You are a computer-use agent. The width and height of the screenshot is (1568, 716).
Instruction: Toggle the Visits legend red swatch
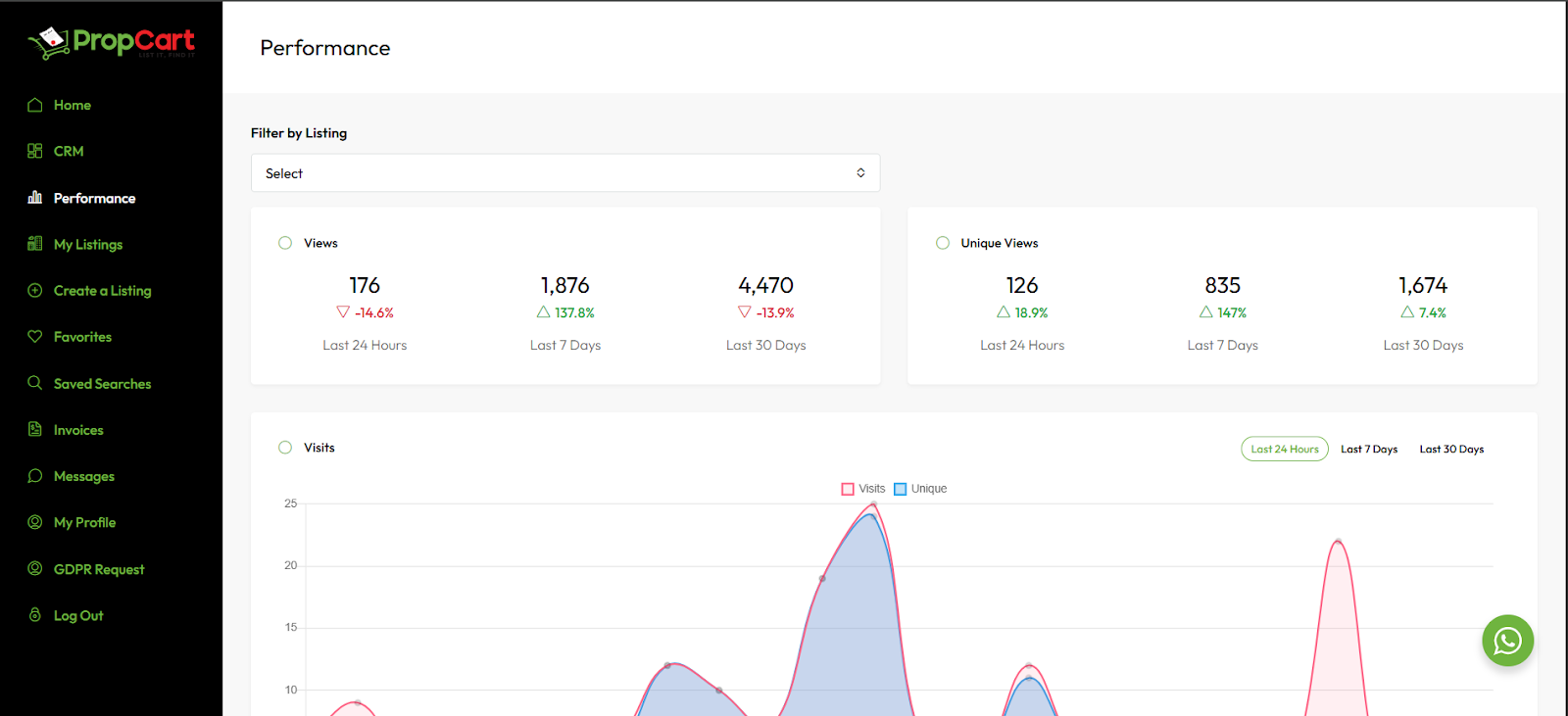click(x=848, y=489)
